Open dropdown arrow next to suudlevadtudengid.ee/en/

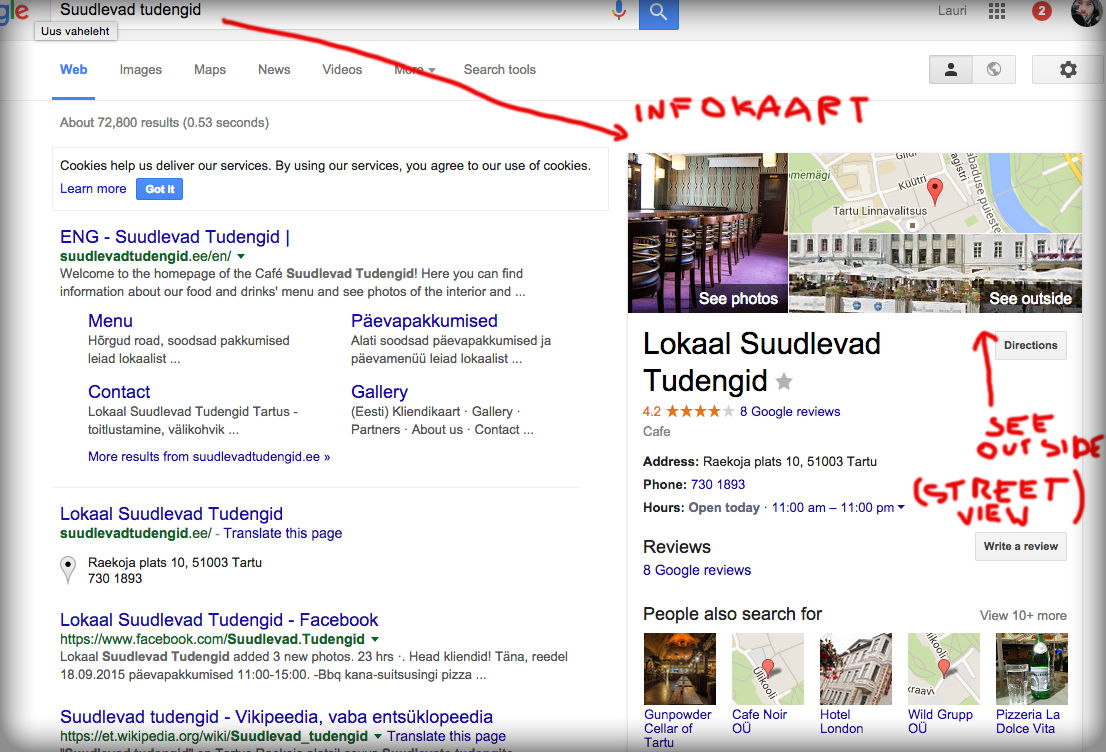pyautogui.click(x=241, y=257)
